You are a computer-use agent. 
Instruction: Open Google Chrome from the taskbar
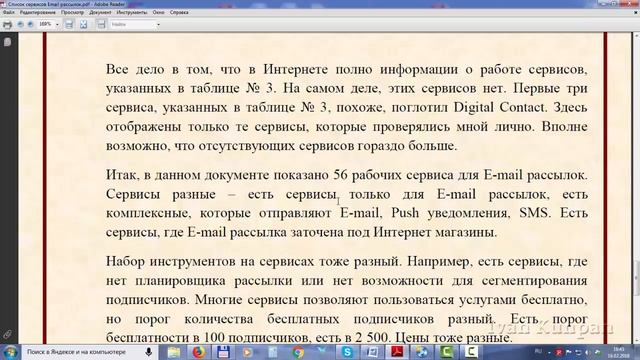click(x=298, y=352)
